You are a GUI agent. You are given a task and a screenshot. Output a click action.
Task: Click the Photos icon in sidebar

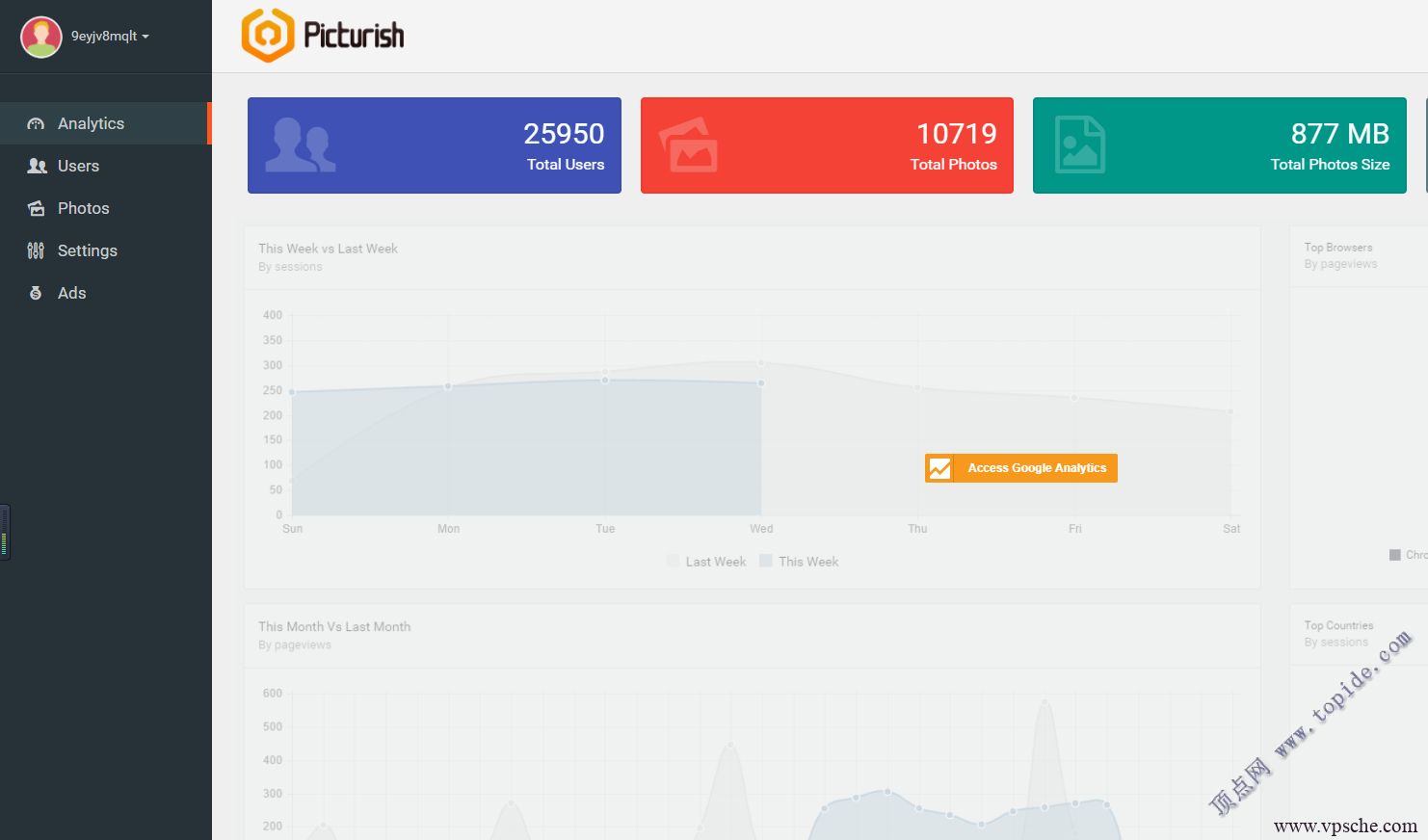coord(37,208)
